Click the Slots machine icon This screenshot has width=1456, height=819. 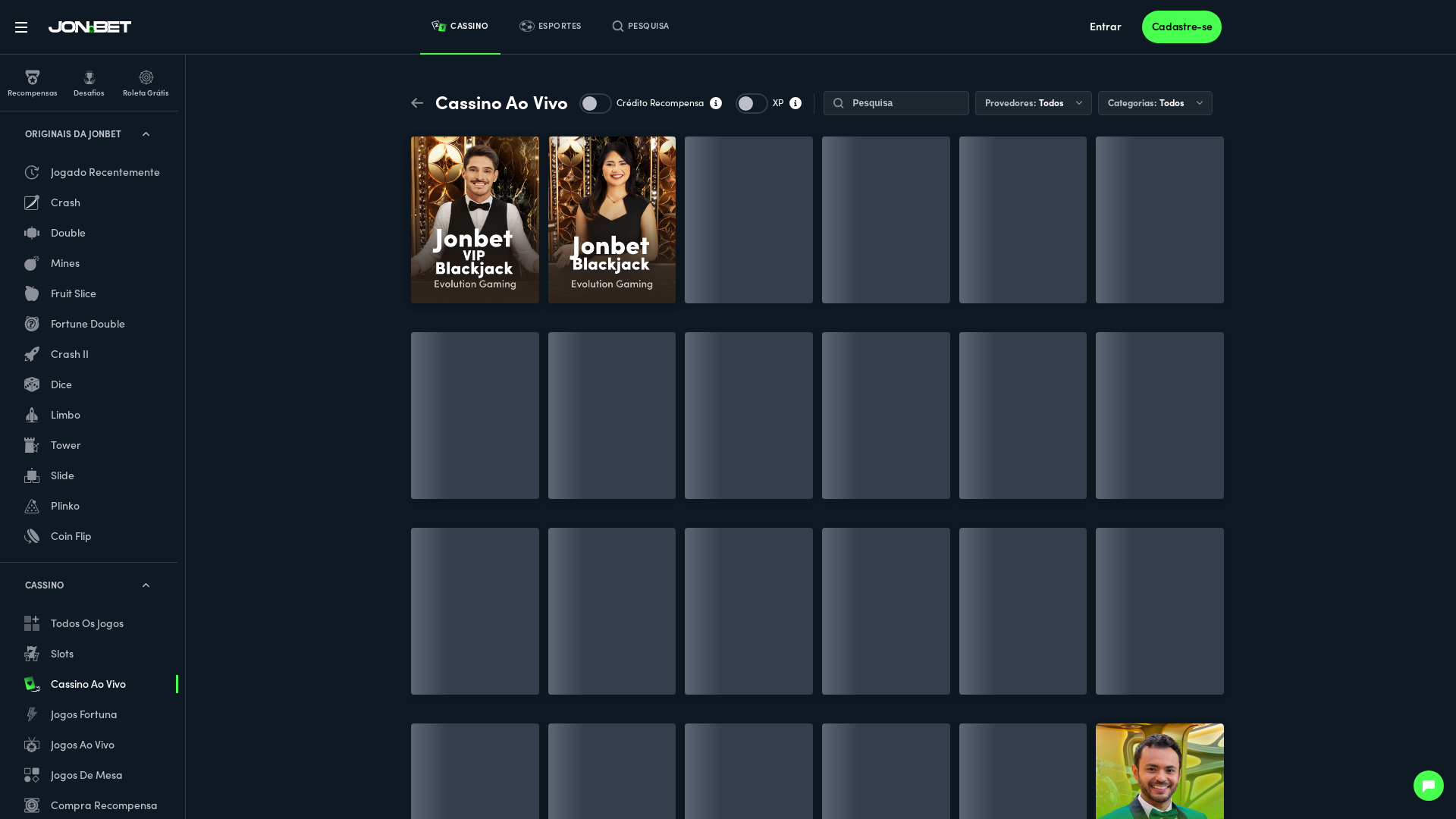[x=32, y=654]
